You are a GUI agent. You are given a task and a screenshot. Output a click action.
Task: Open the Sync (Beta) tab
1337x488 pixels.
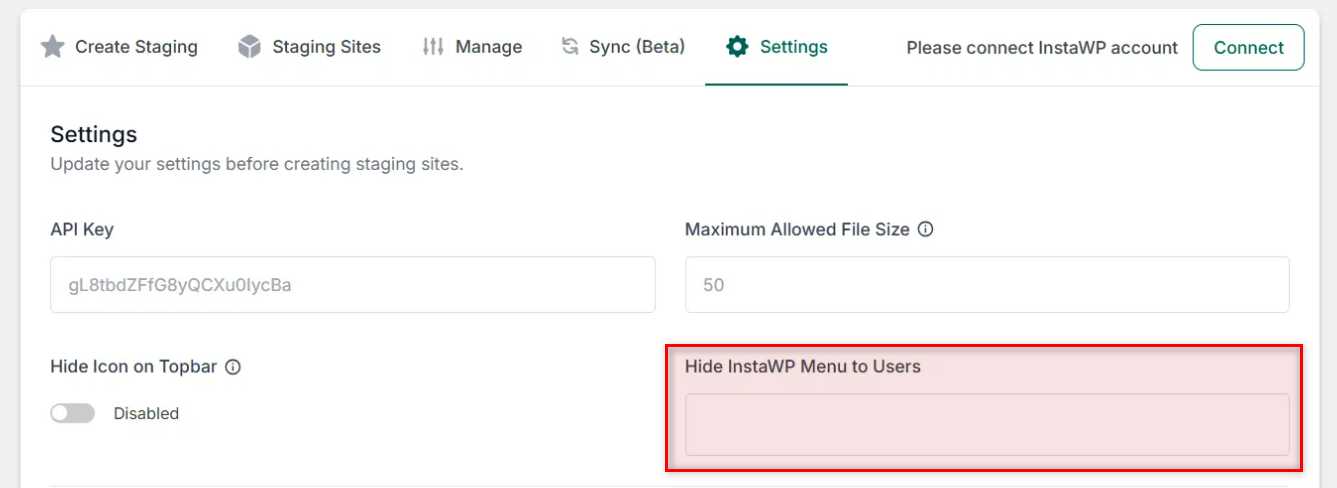[623, 46]
